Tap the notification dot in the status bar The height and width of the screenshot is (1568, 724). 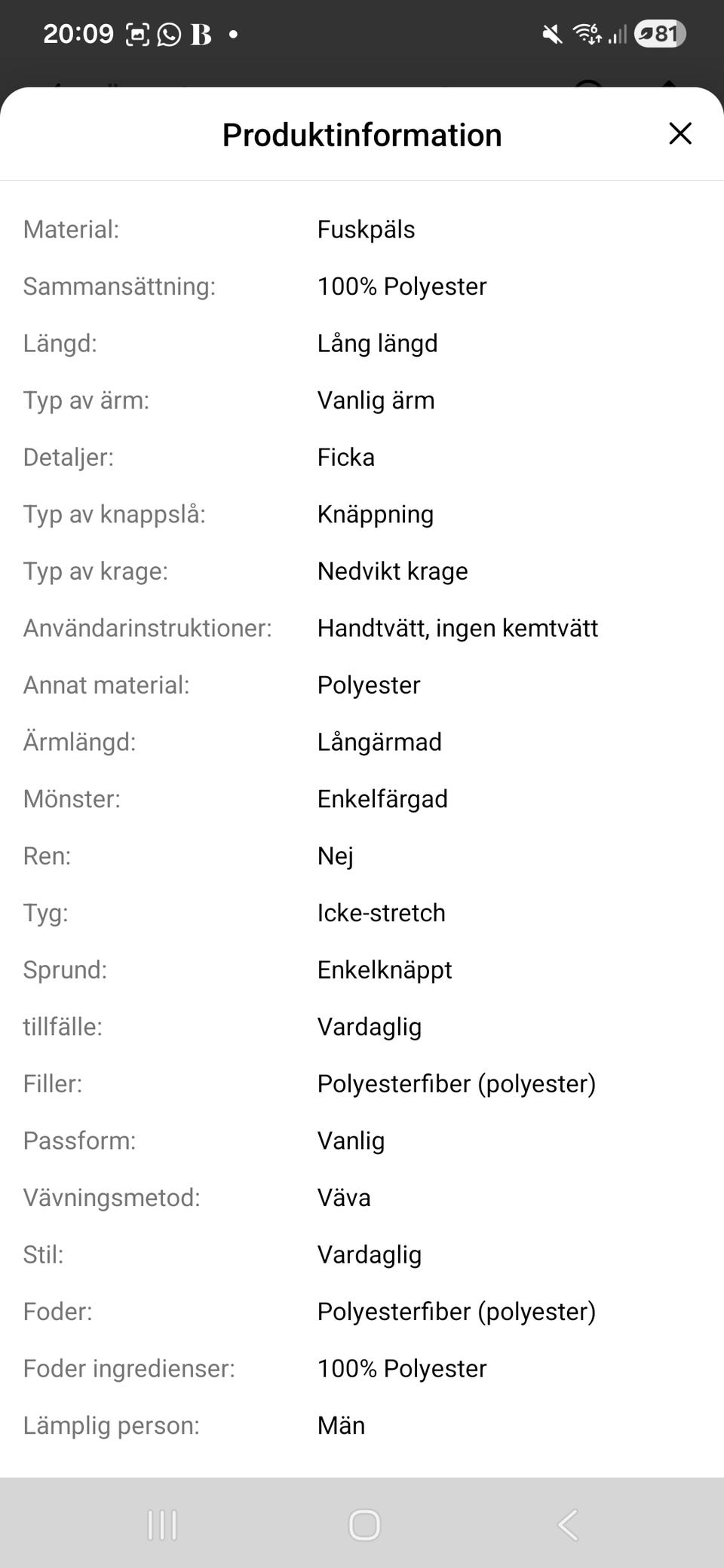pyautogui.click(x=234, y=35)
